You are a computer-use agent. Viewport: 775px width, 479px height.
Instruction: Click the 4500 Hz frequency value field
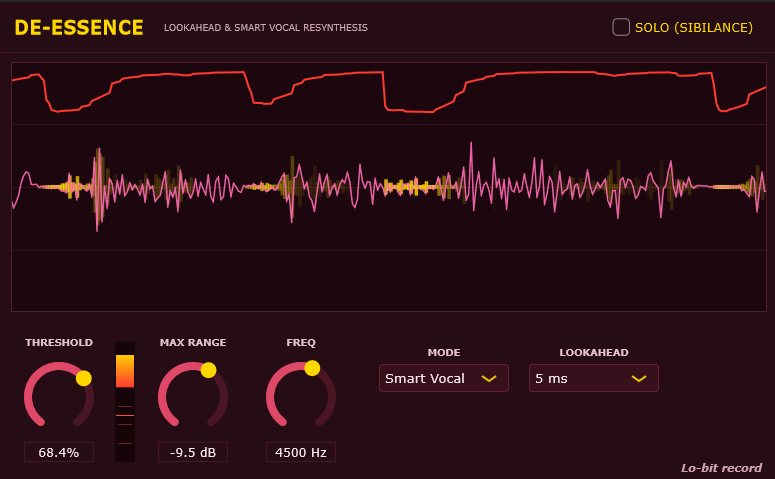301,452
